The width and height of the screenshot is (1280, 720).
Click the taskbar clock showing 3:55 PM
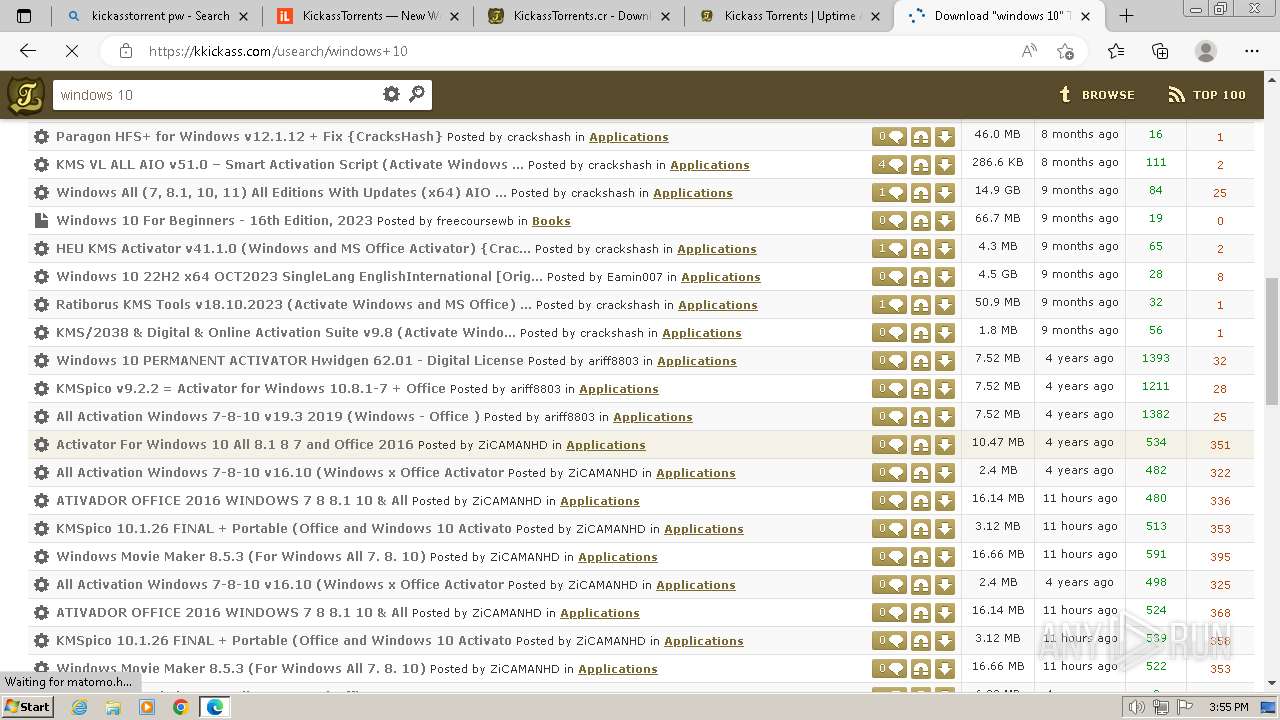(x=1228, y=707)
